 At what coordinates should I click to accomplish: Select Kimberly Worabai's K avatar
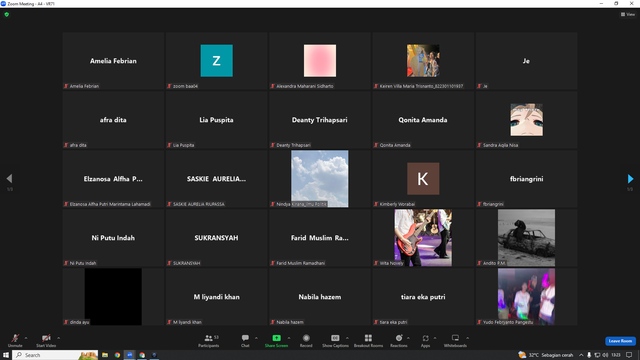(x=423, y=179)
